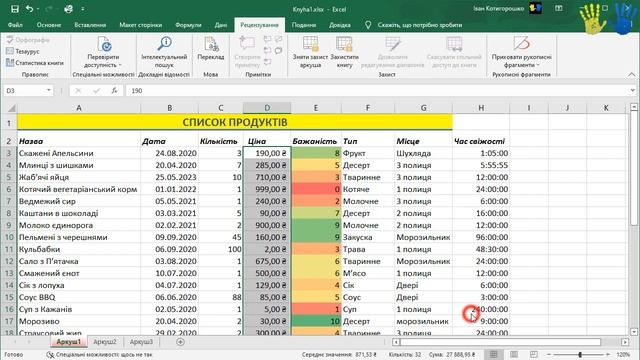This screenshot has width=640, height=360.
Task: Undo the last action
Action: tap(29, 9)
